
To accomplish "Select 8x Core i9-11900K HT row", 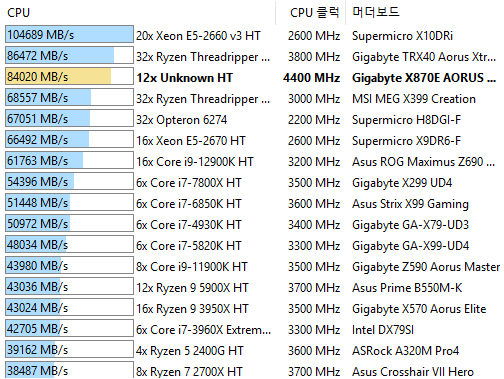I will (x=192, y=267).
